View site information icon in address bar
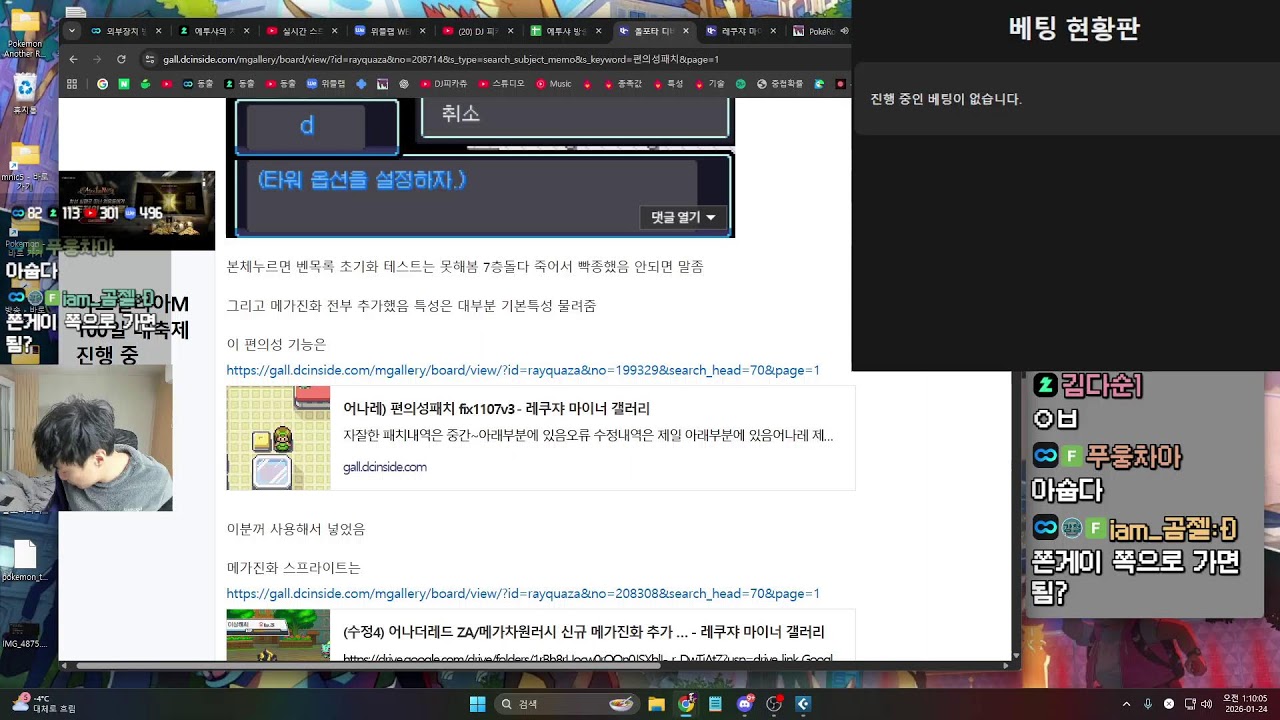 (151, 59)
